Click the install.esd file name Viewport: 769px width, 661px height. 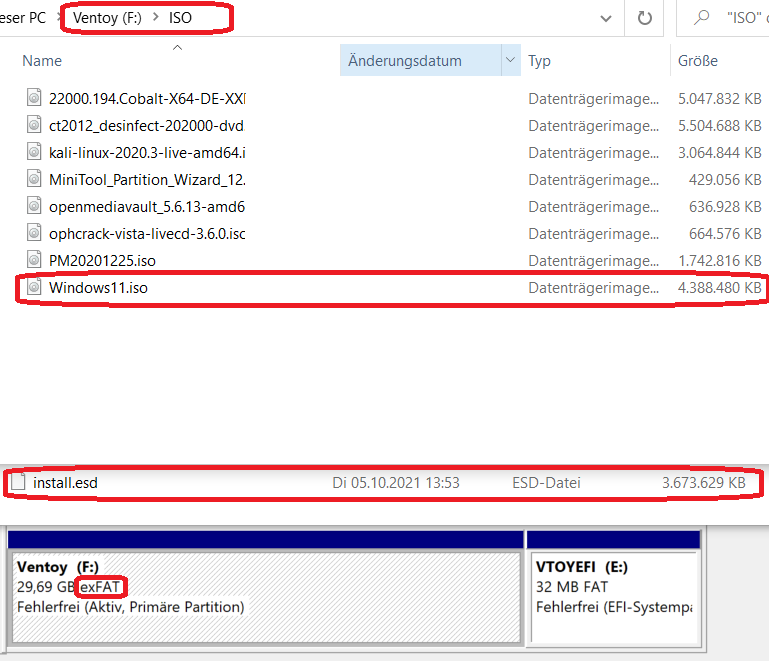(65, 483)
